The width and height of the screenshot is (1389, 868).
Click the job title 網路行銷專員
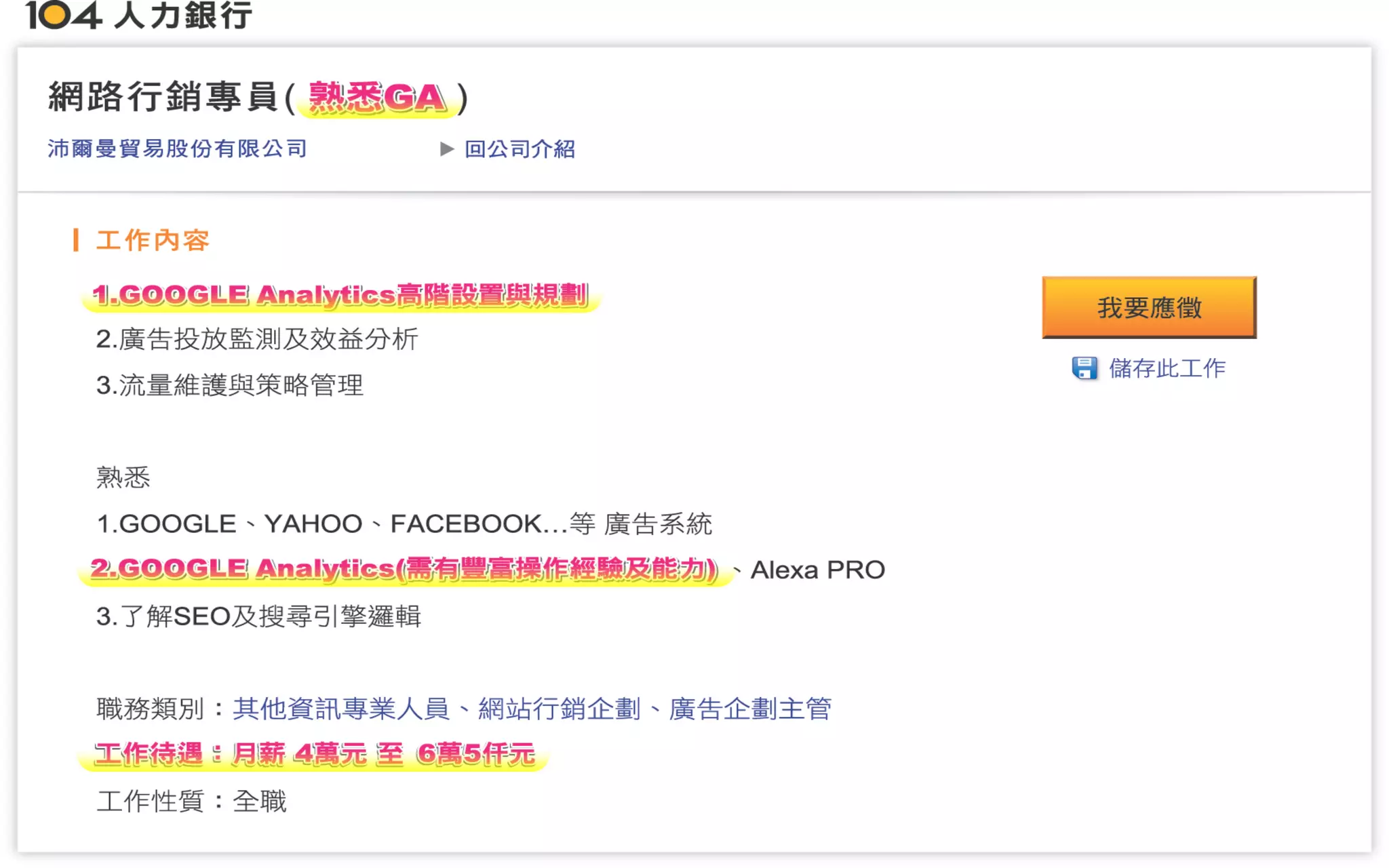(x=163, y=97)
